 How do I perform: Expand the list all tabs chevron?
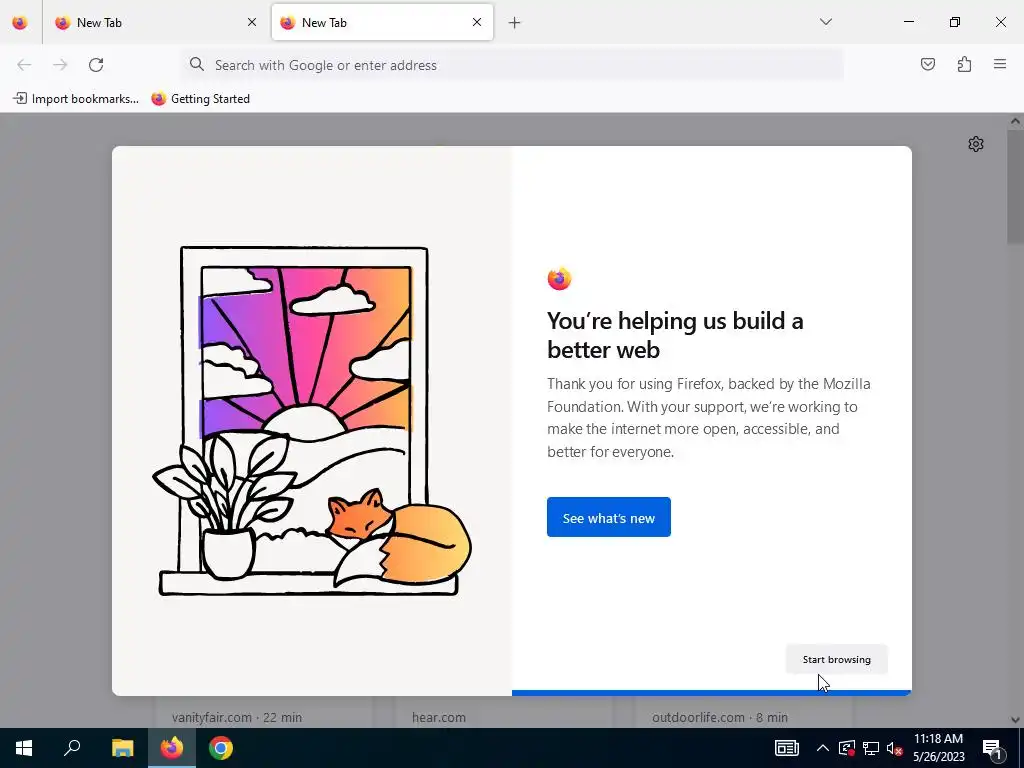[x=825, y=22]
